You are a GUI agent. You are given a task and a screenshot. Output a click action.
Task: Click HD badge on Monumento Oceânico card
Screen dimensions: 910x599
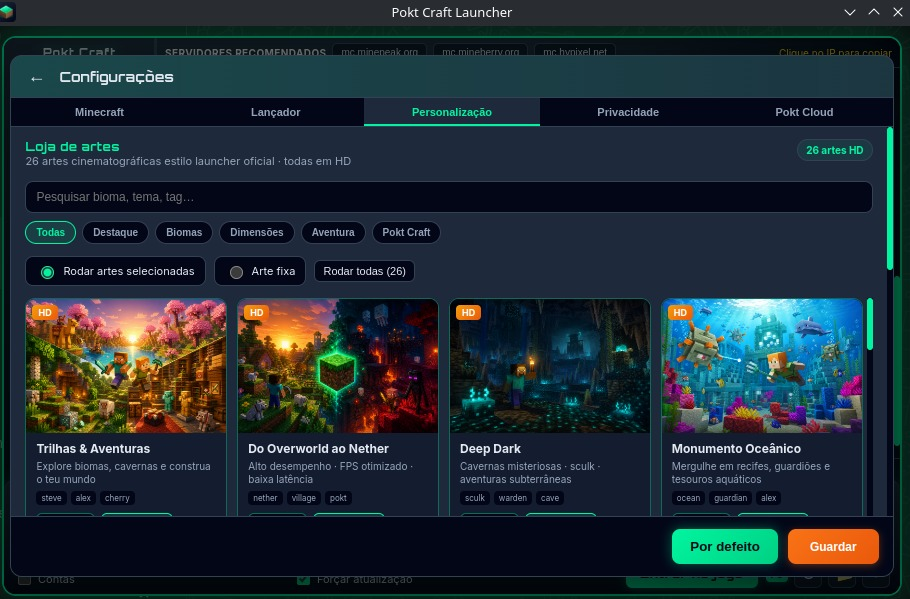[x=680, y=313]
